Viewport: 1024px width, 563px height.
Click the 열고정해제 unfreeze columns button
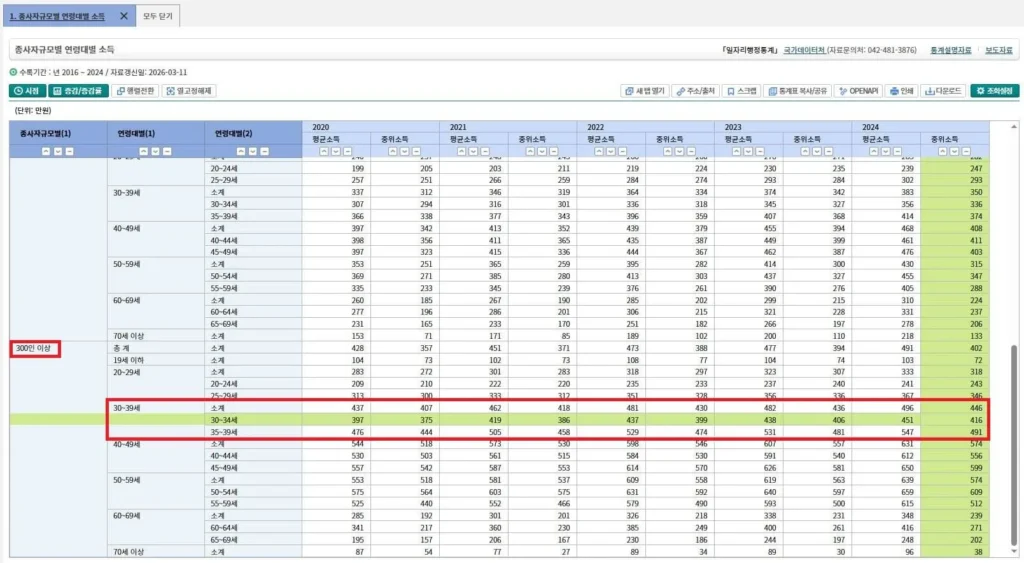[189, 91]
